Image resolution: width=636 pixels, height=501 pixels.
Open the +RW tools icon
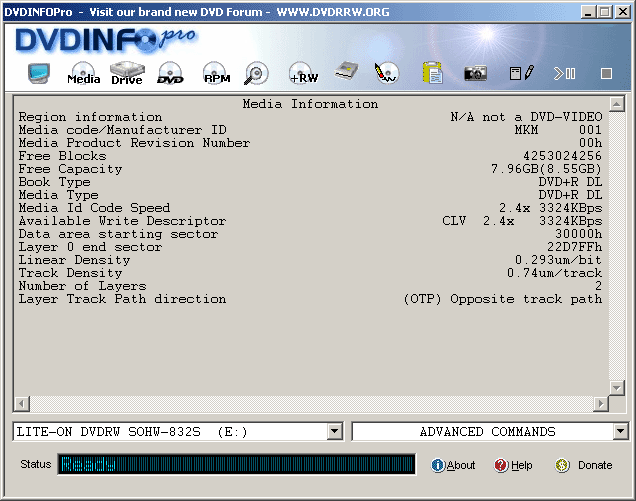[x=303, y=73]
